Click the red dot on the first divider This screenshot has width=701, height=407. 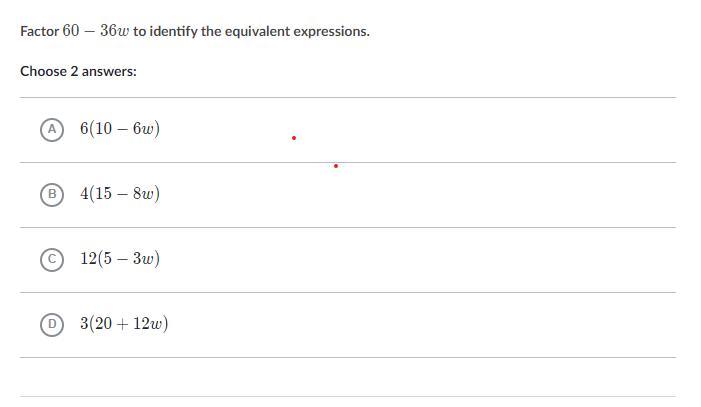pyautogui.click(x=335, y=165)
